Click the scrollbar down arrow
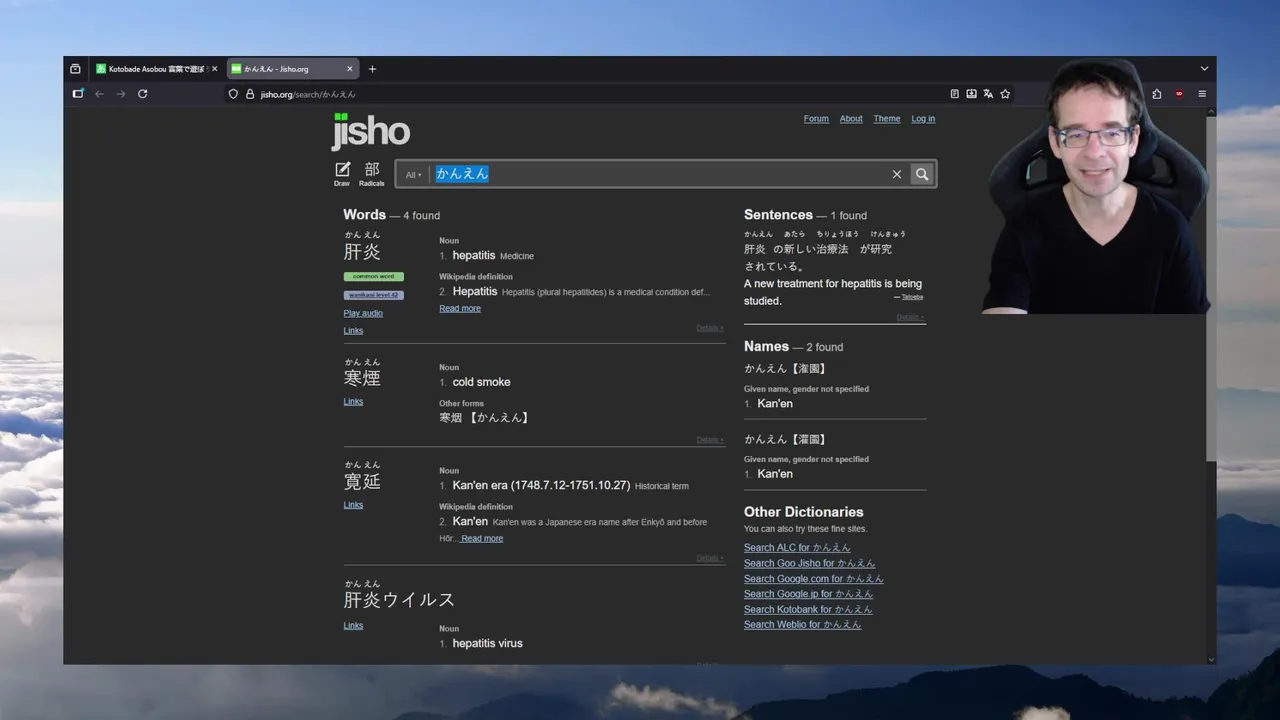The height and width of the screenshot is (720, 1280). click(1211, 659)
